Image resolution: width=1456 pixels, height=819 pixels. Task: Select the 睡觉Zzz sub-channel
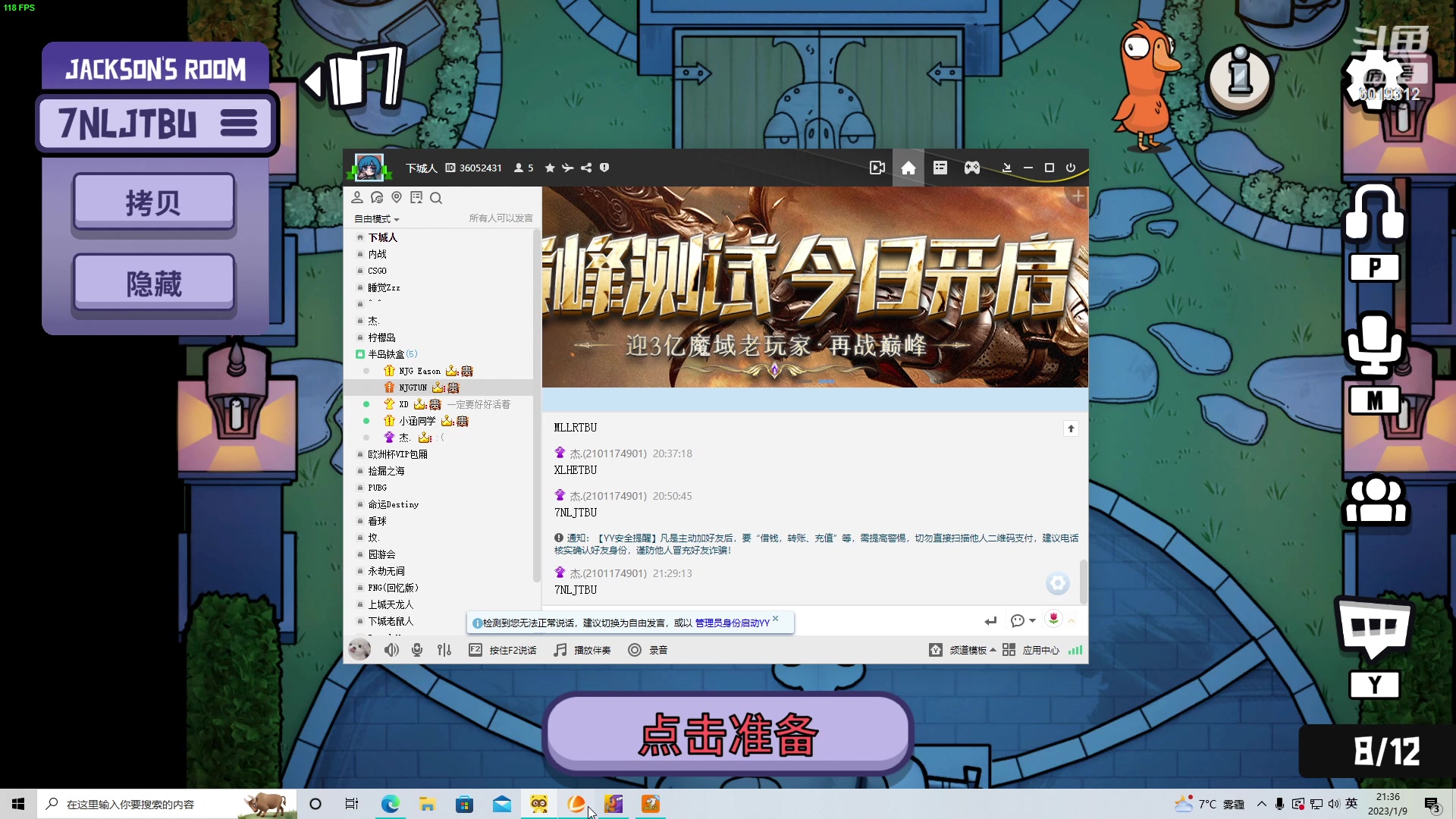coord(384,287)
